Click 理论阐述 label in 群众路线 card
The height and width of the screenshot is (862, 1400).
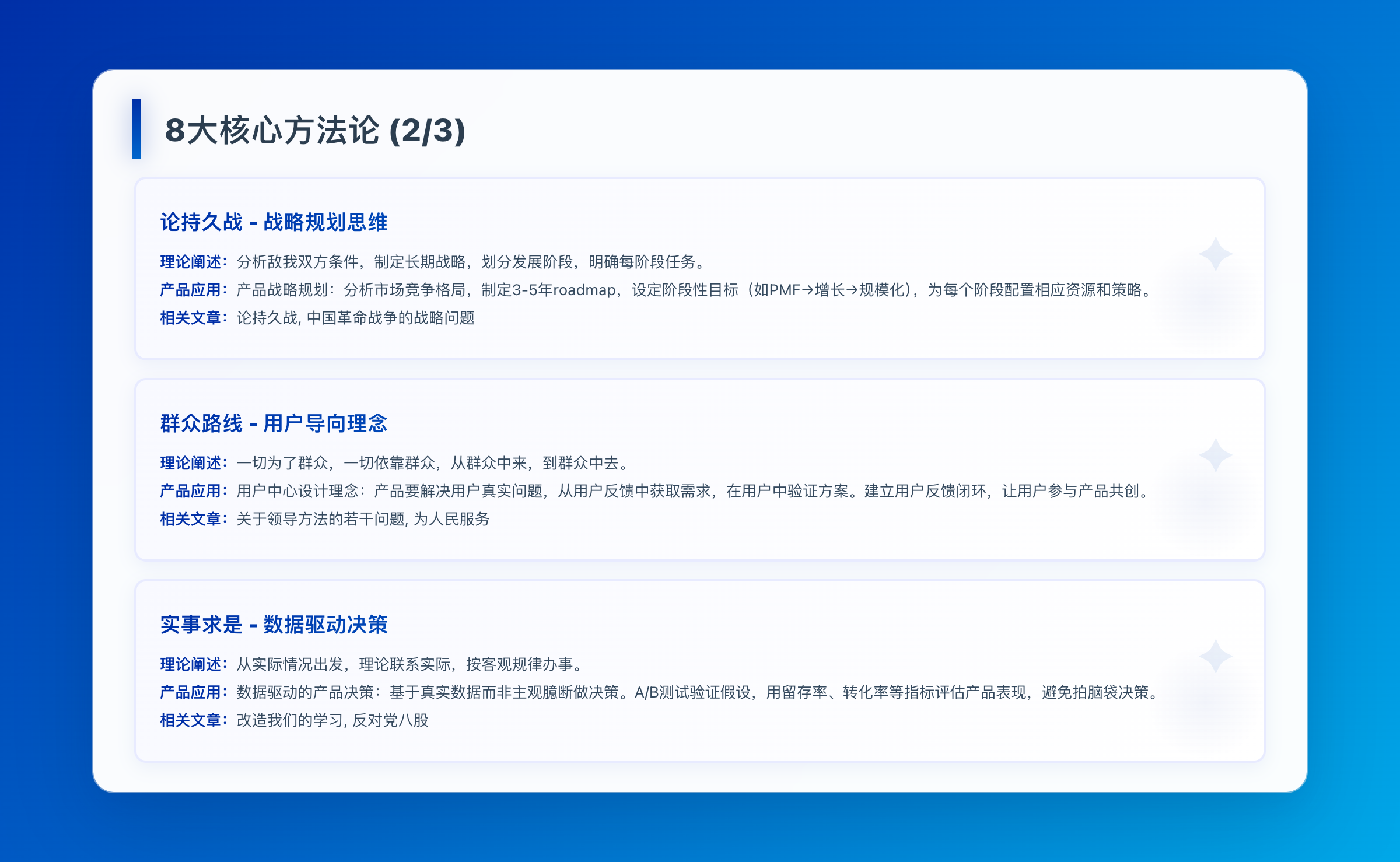[191, 463]
